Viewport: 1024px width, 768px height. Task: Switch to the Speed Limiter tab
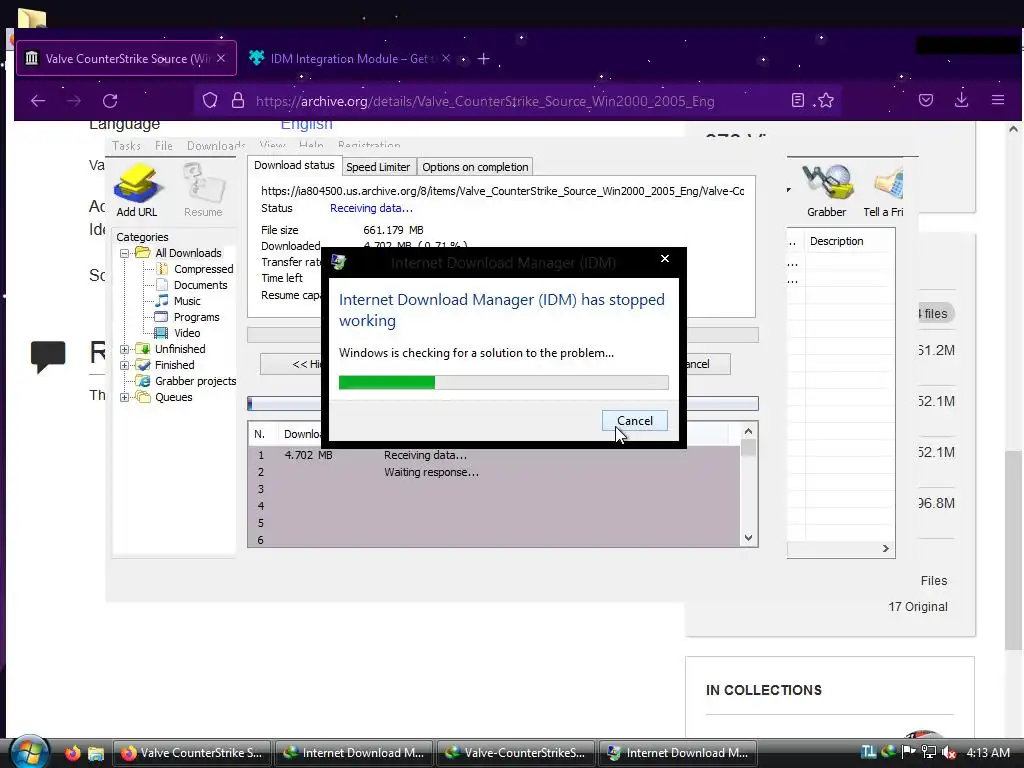377,167
